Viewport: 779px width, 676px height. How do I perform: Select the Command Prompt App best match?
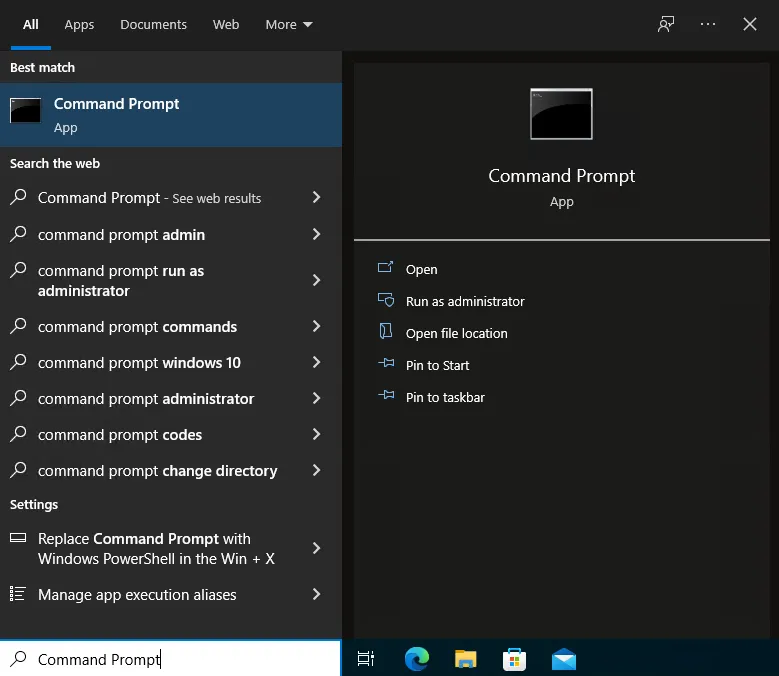[x=171, y=115]
